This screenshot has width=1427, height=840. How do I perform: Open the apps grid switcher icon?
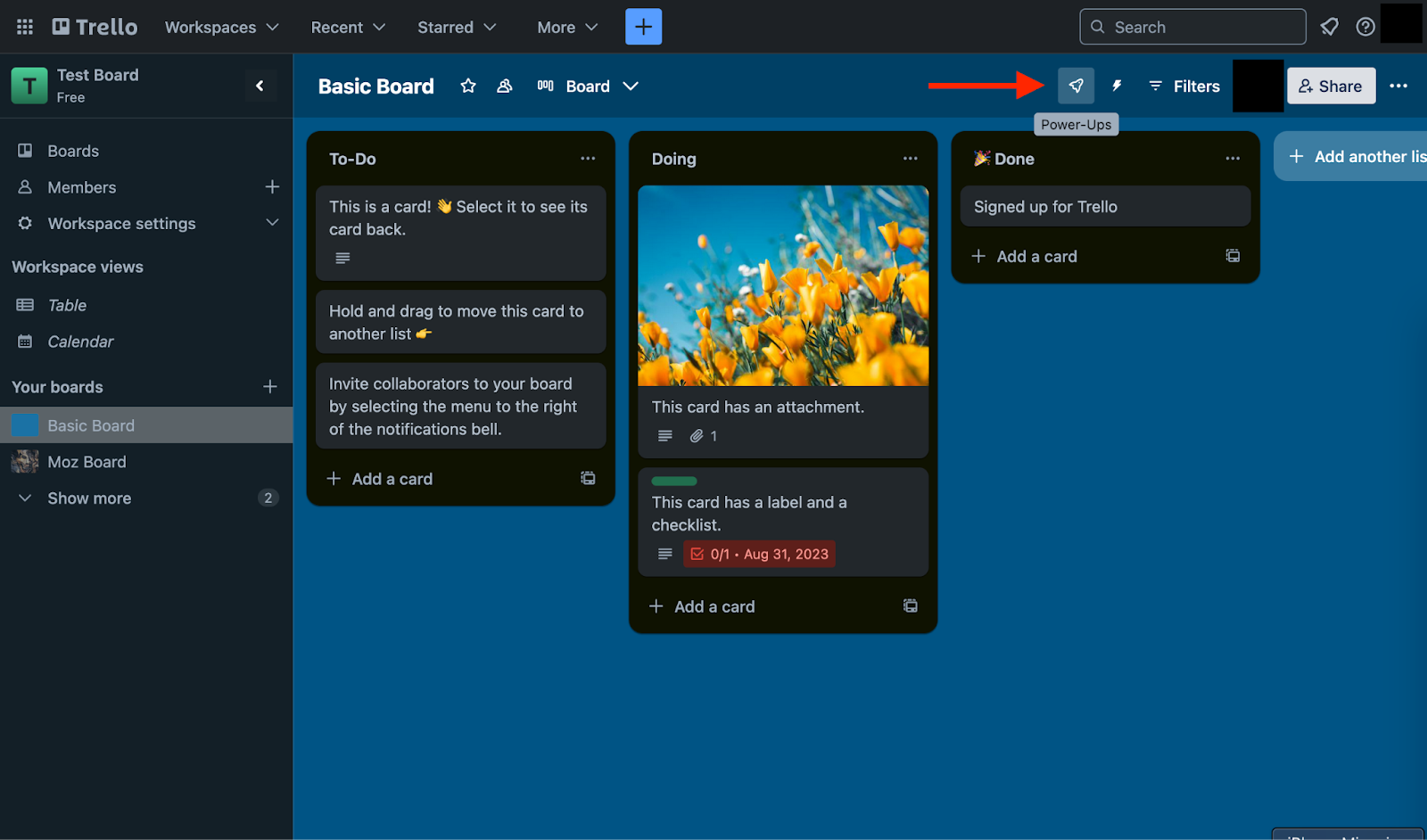pos(25,27)
